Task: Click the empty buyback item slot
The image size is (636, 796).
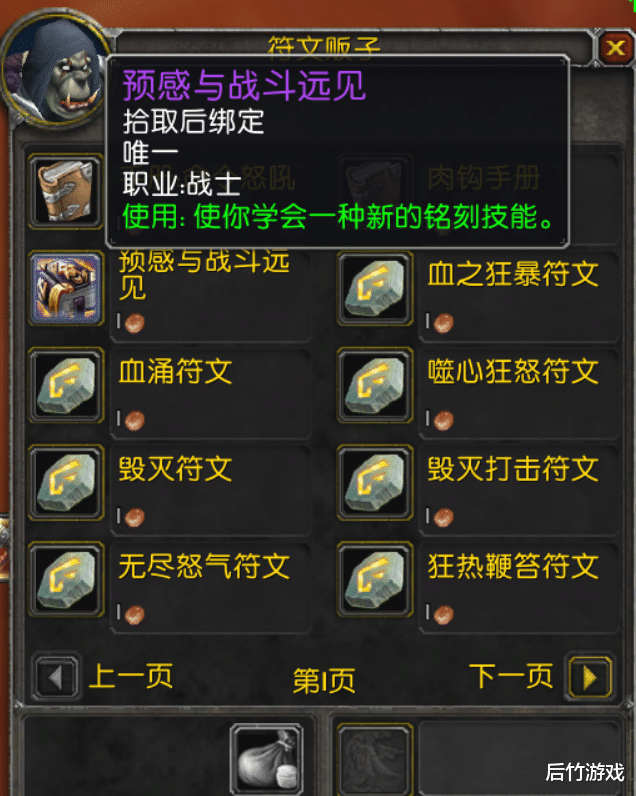Action: pos(375,760)
